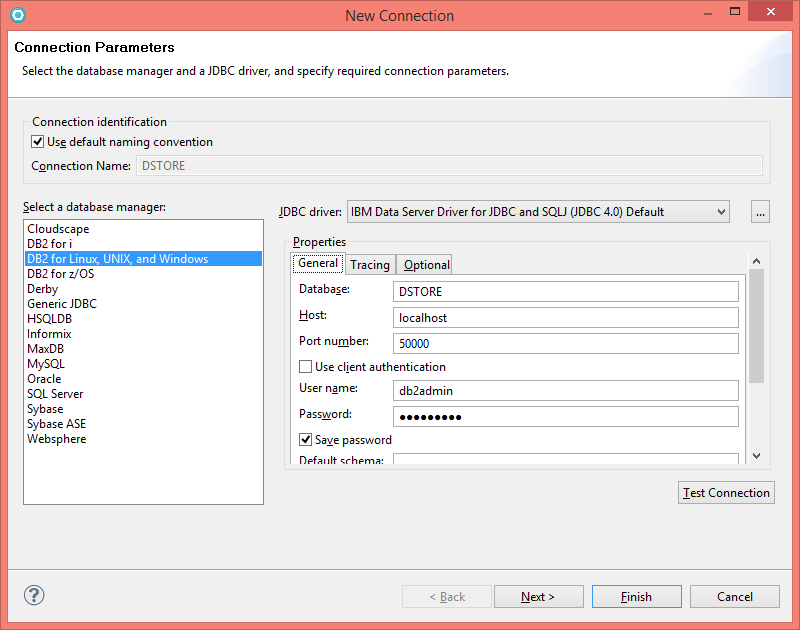Viewport: 800px width, 630px height.
Task: Click the Test Connection button
Action: point(726,492)
